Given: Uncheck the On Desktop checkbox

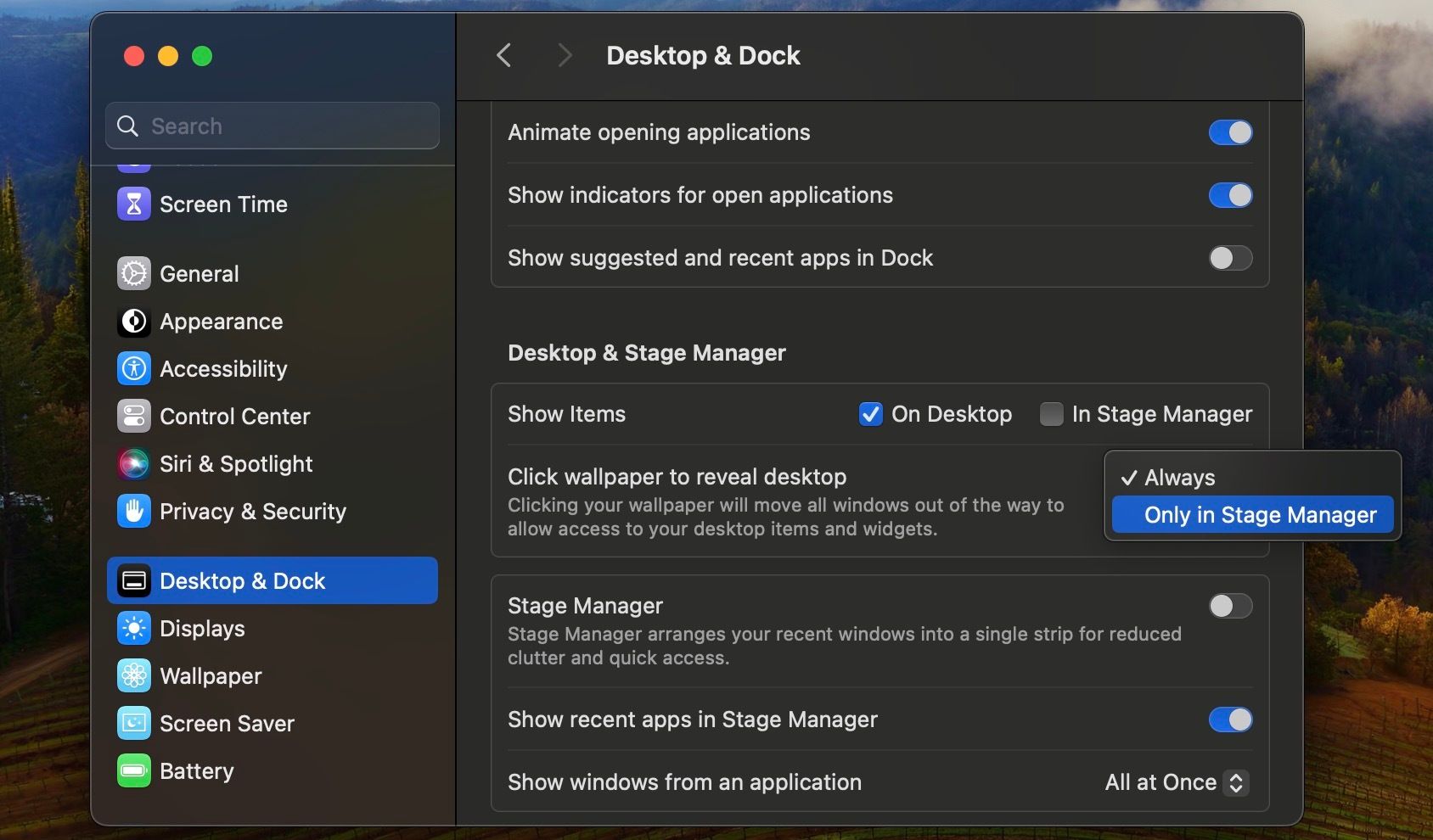Looking at the screenshot, I should (x=871, y=414).
